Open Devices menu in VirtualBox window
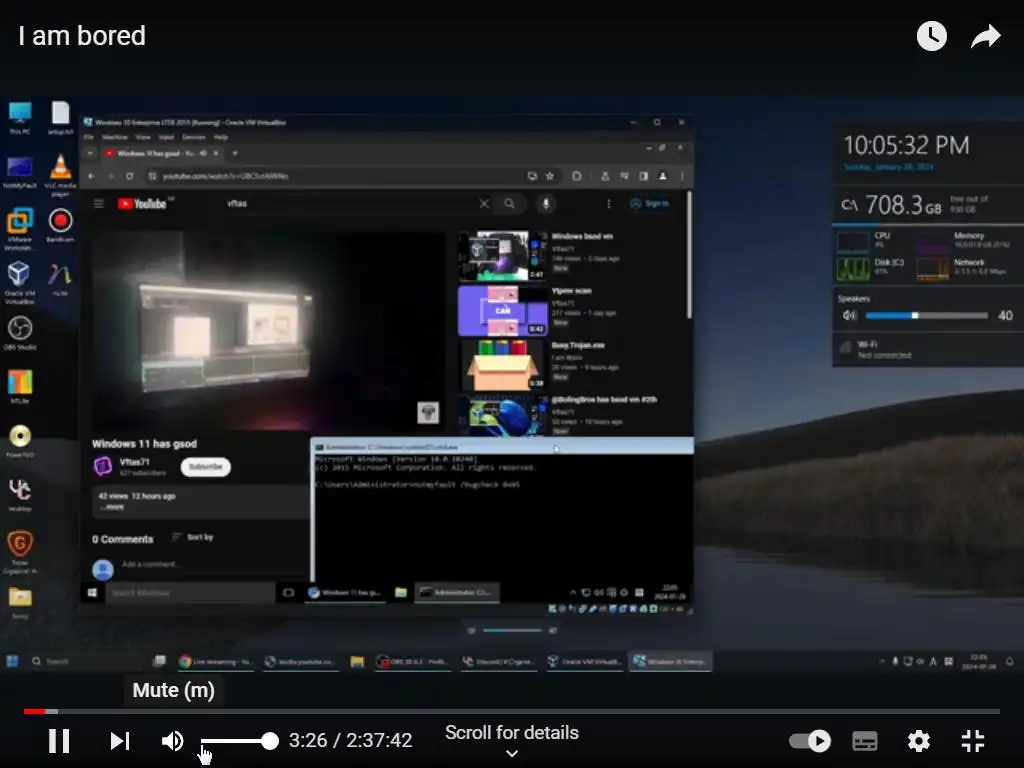This screenshot has width=1024, height=768. coord(194,137)
